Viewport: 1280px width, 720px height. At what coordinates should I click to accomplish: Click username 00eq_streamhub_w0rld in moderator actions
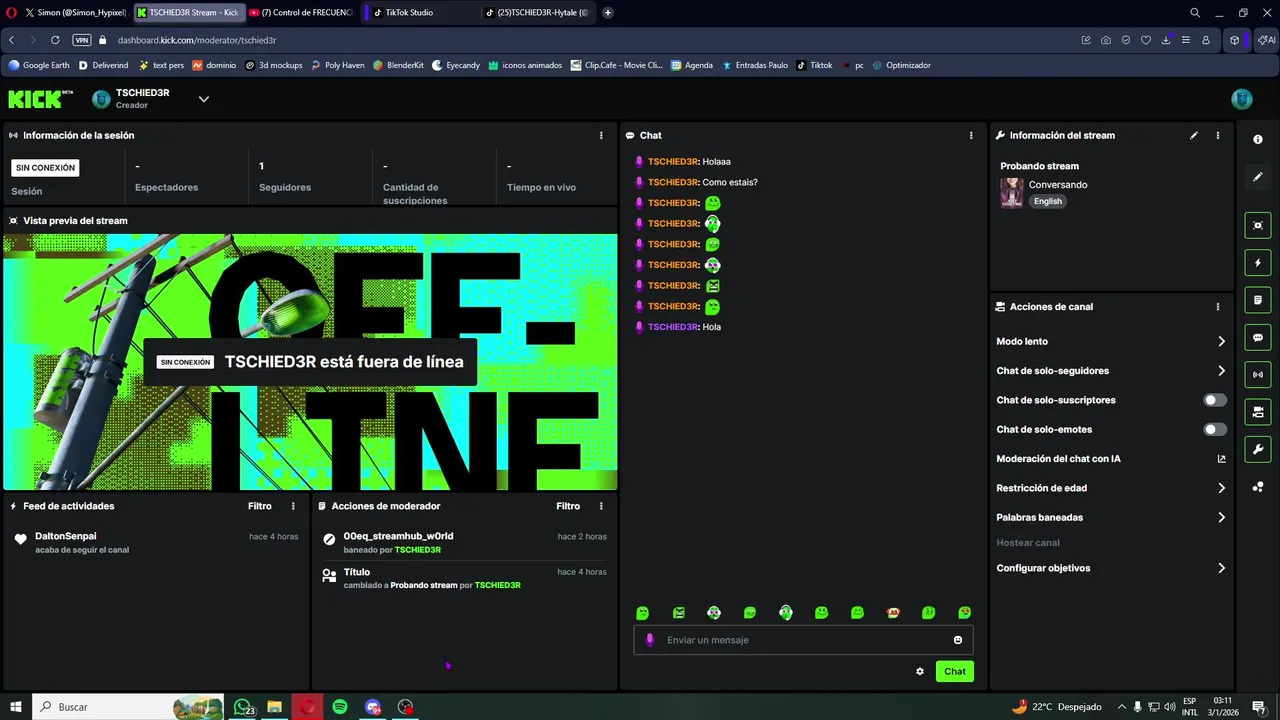(398, 536)
